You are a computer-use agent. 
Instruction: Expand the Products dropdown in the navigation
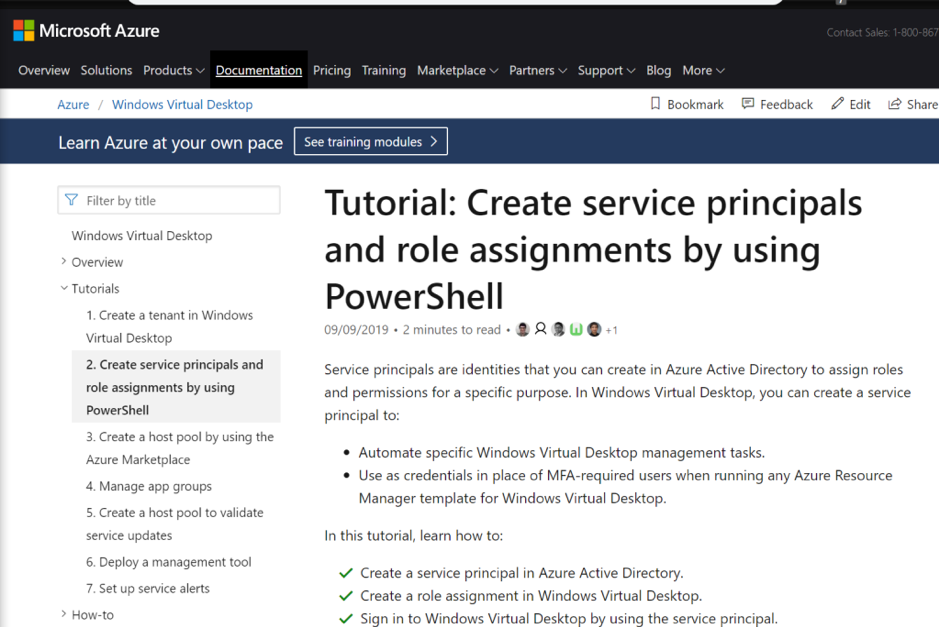coord(174,70)
